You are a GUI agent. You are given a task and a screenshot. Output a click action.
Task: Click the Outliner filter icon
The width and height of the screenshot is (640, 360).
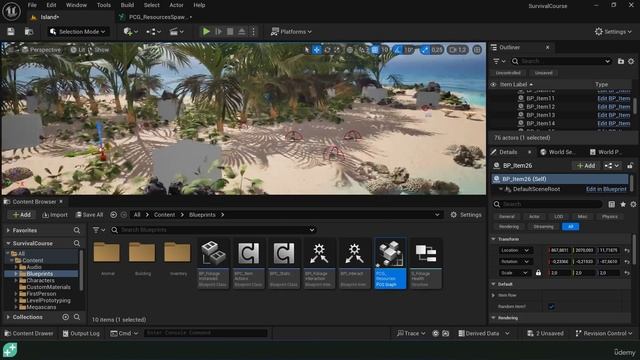(x=499, y=61)
